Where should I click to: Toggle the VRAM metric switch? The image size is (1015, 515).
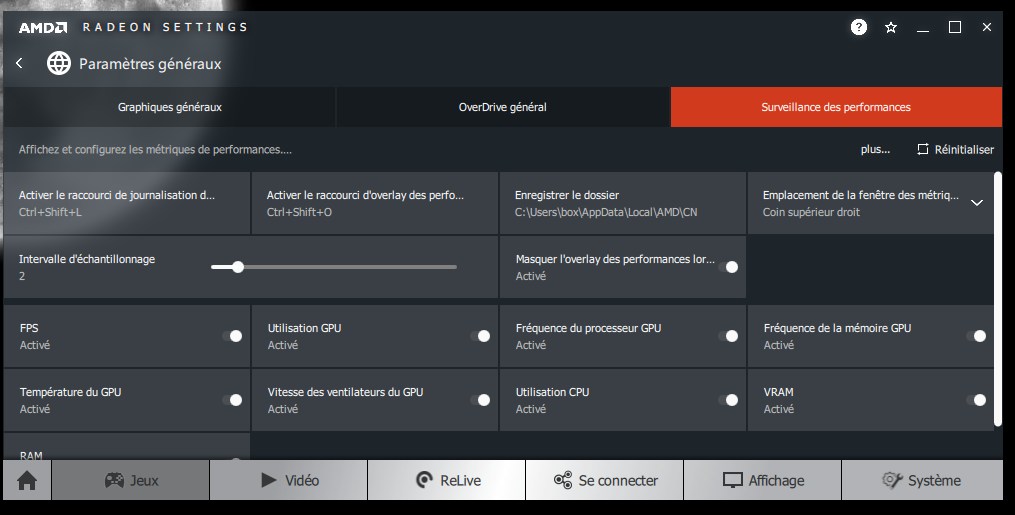976,400
